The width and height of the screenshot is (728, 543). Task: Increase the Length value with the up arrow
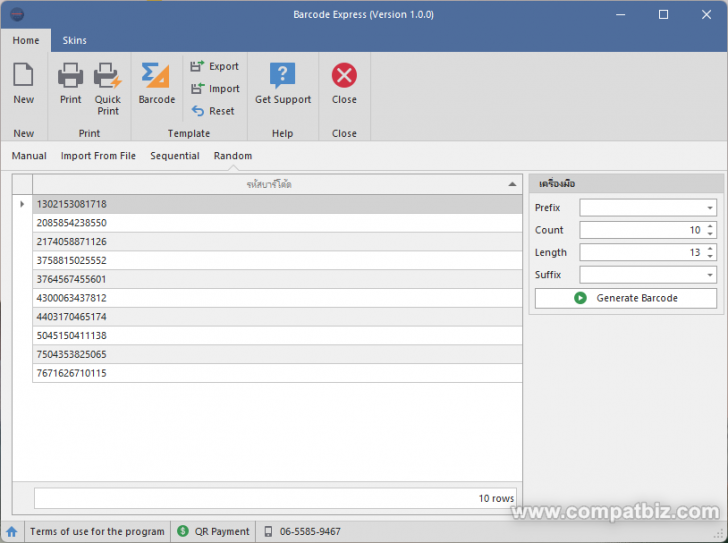(710, 249)
